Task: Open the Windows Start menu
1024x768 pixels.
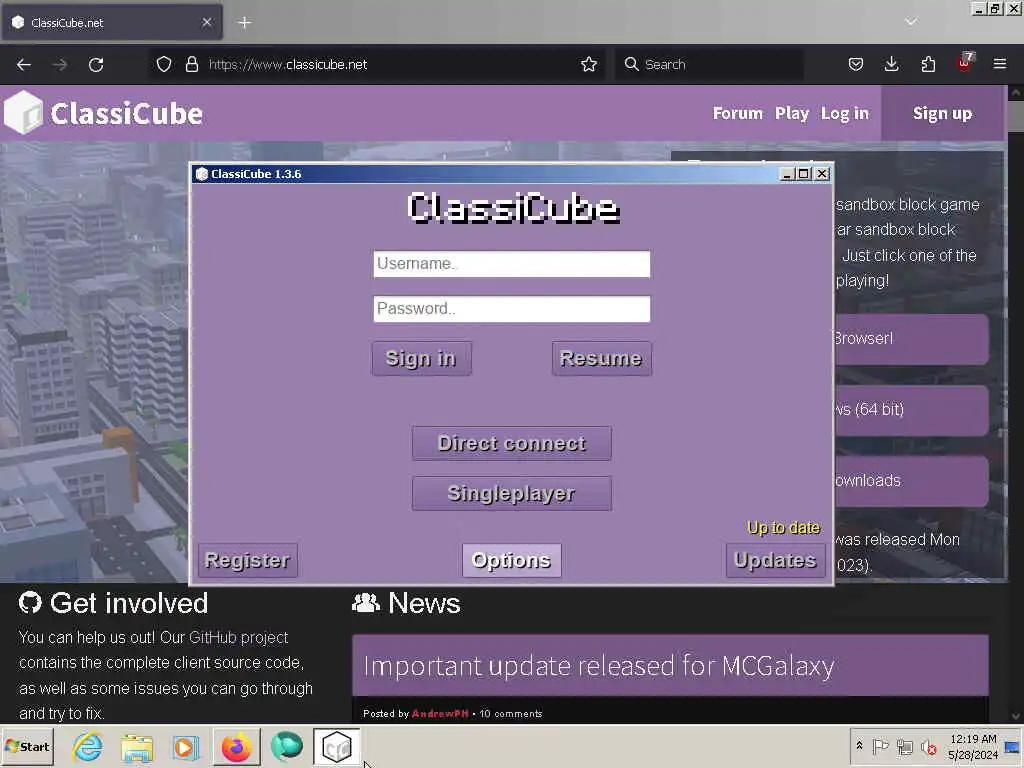Action: (x=27, y=746)
